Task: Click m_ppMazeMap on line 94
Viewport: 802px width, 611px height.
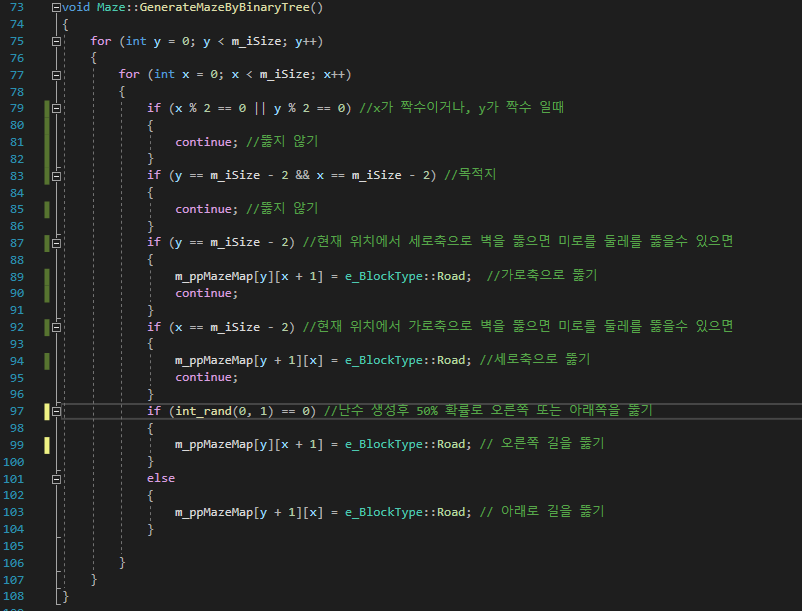Action: (214, 360)
